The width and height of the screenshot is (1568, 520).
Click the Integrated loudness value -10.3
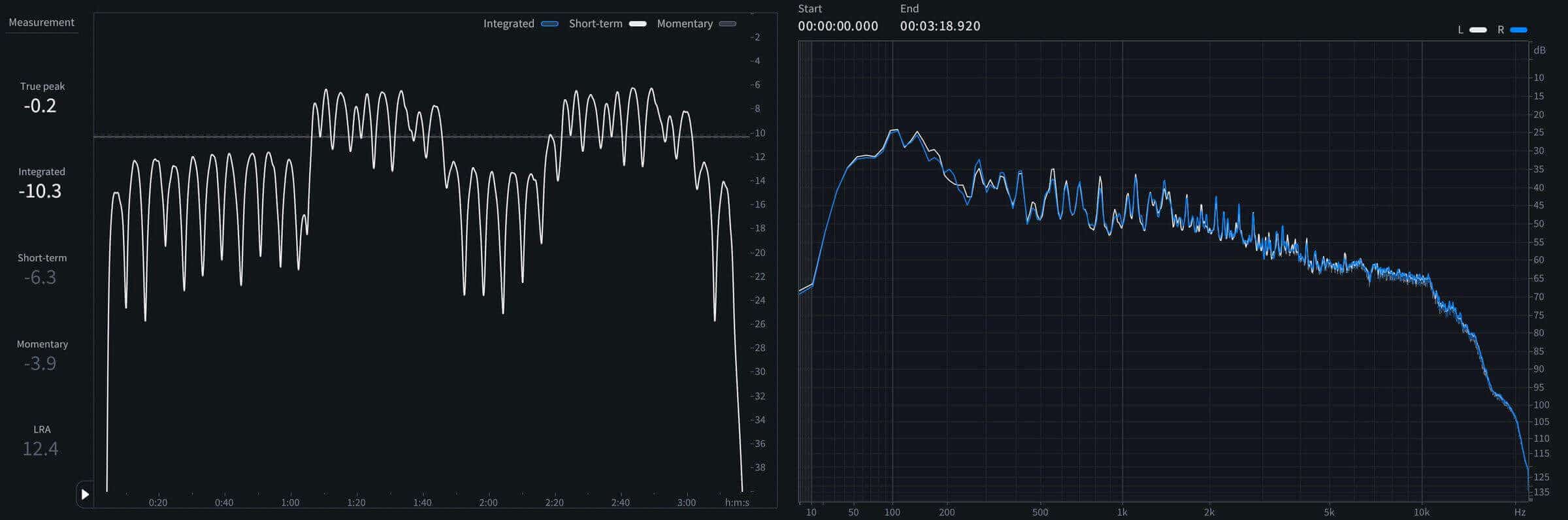[x=41, y=191]
